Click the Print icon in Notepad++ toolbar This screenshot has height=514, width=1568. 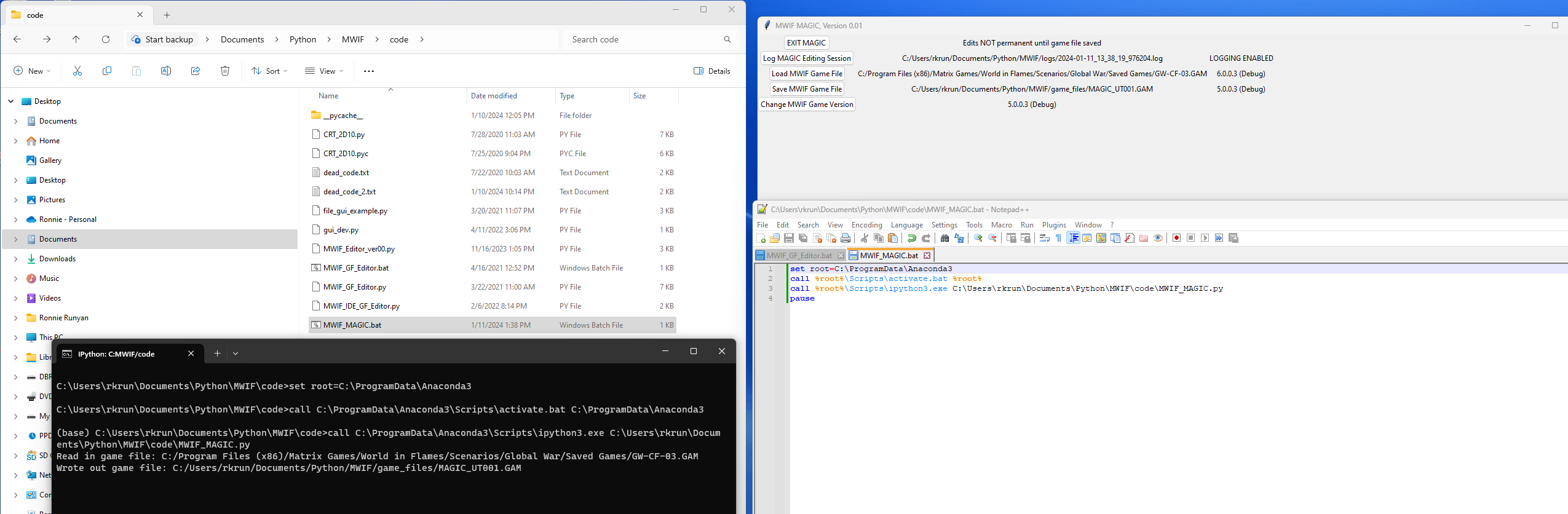pos(845,238)
